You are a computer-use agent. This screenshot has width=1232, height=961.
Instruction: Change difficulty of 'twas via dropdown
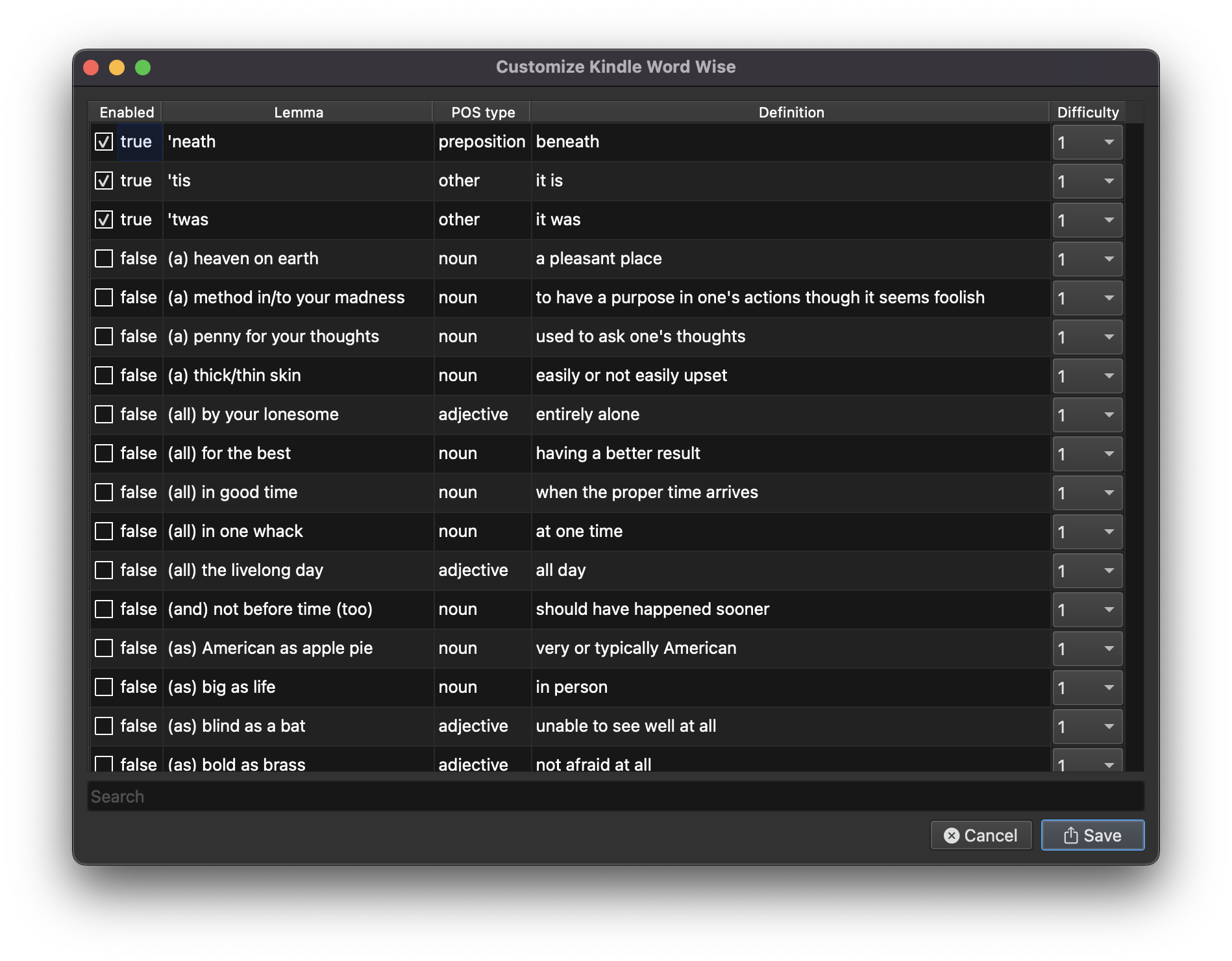click(1087, 220)
